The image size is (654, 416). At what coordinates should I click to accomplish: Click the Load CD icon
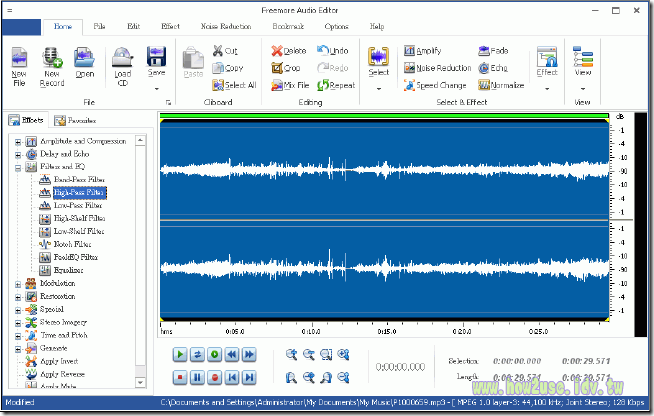122,58
